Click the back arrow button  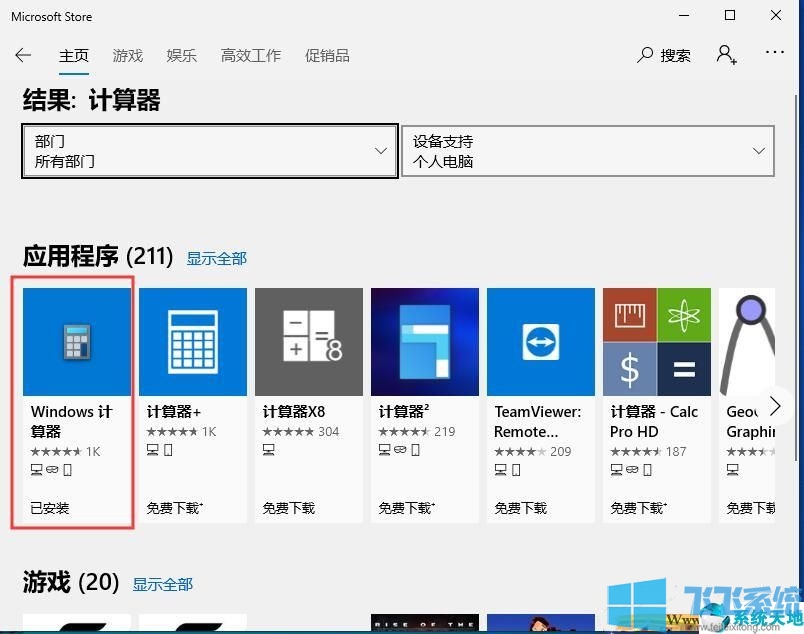tap(23, 55)
